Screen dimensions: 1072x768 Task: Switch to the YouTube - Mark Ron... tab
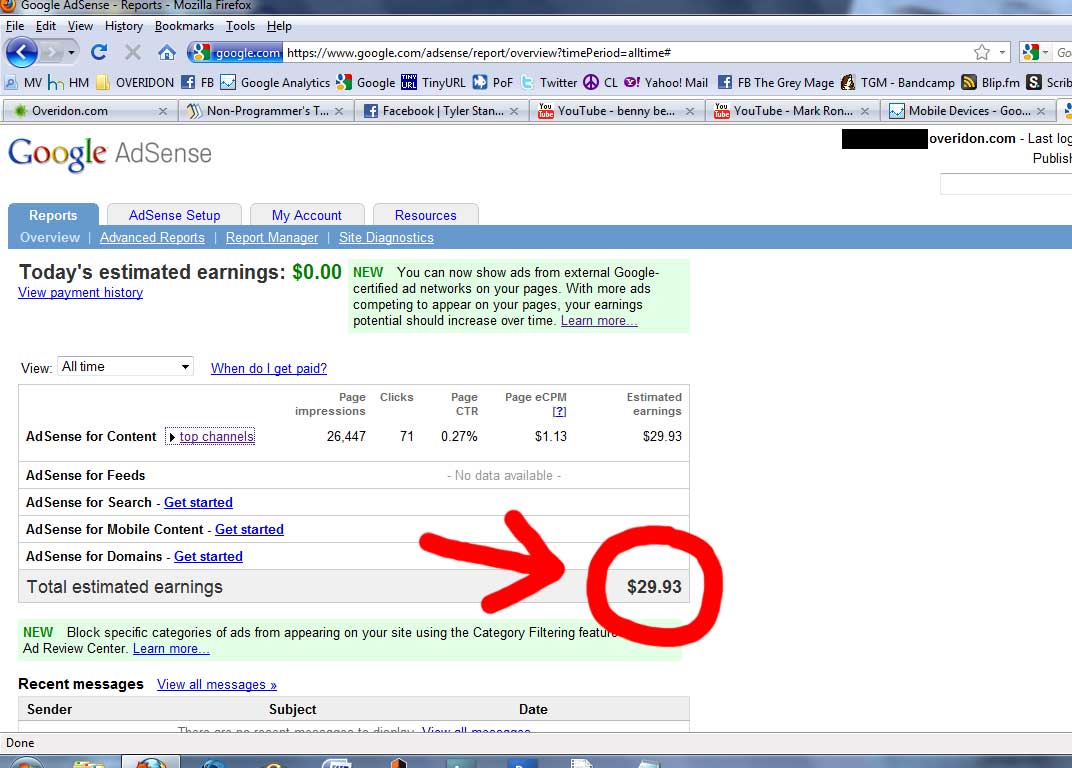(x=792, y=111)
